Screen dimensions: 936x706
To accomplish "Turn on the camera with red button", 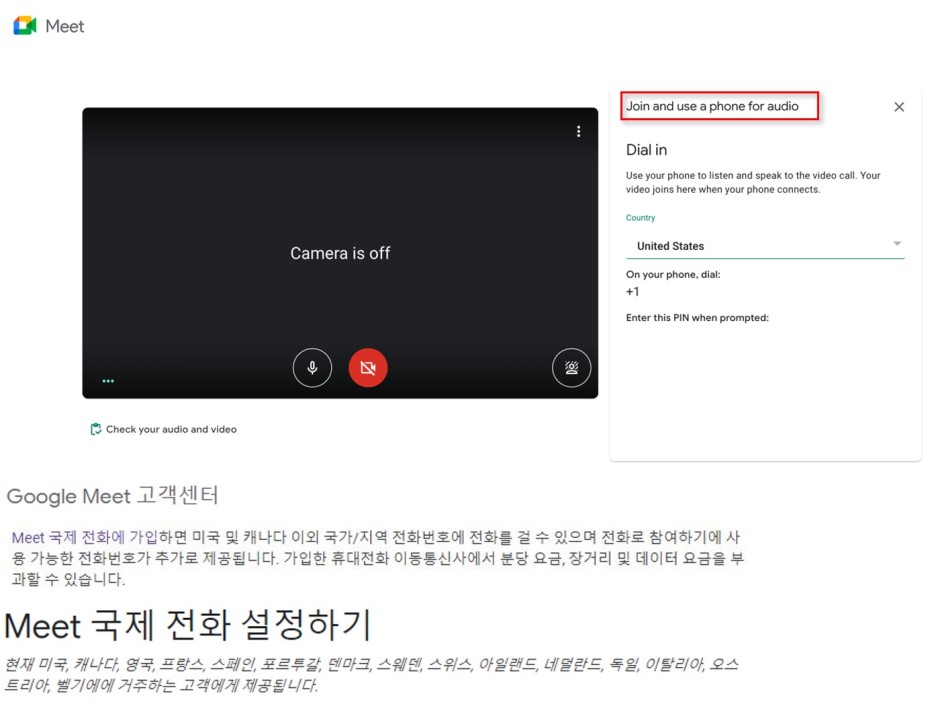I will coord(368,368).
